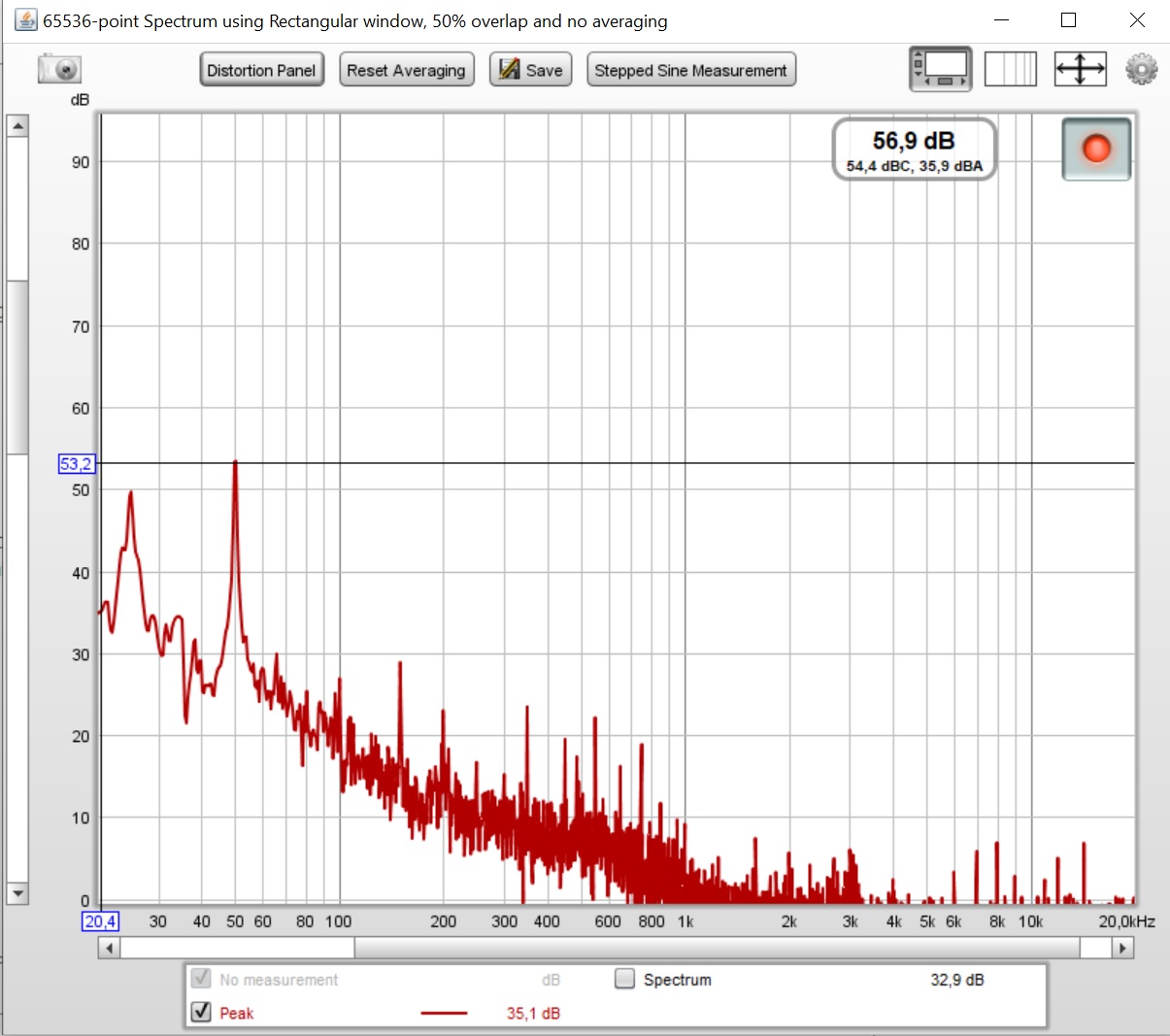This screenshot has width=1170, height=1036.
Task: Click horizontal scrollbar right arrow
Action: click(1123, 948)
